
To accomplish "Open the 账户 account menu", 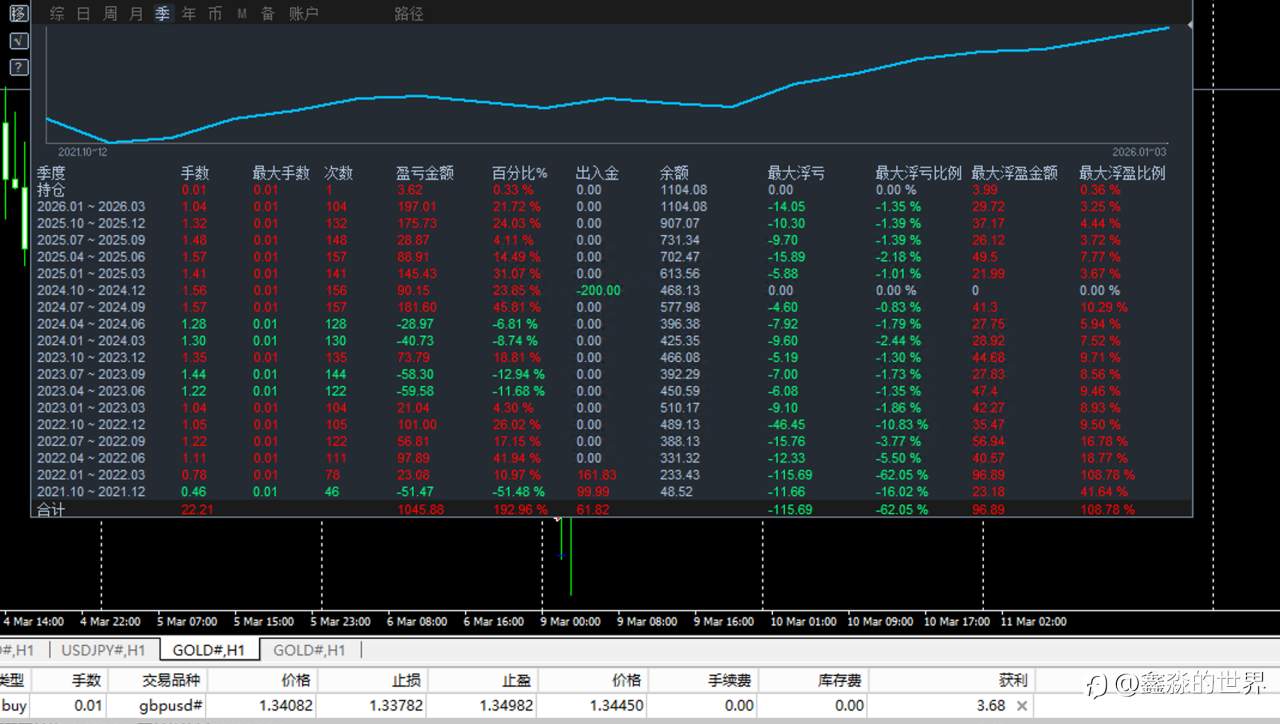I will point(303,14).
